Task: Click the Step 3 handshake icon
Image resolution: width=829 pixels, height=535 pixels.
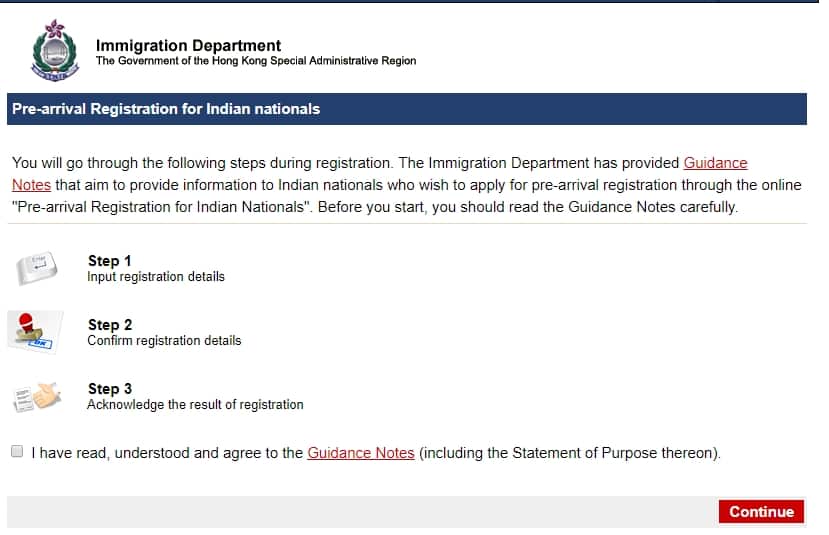Action: 38,396
